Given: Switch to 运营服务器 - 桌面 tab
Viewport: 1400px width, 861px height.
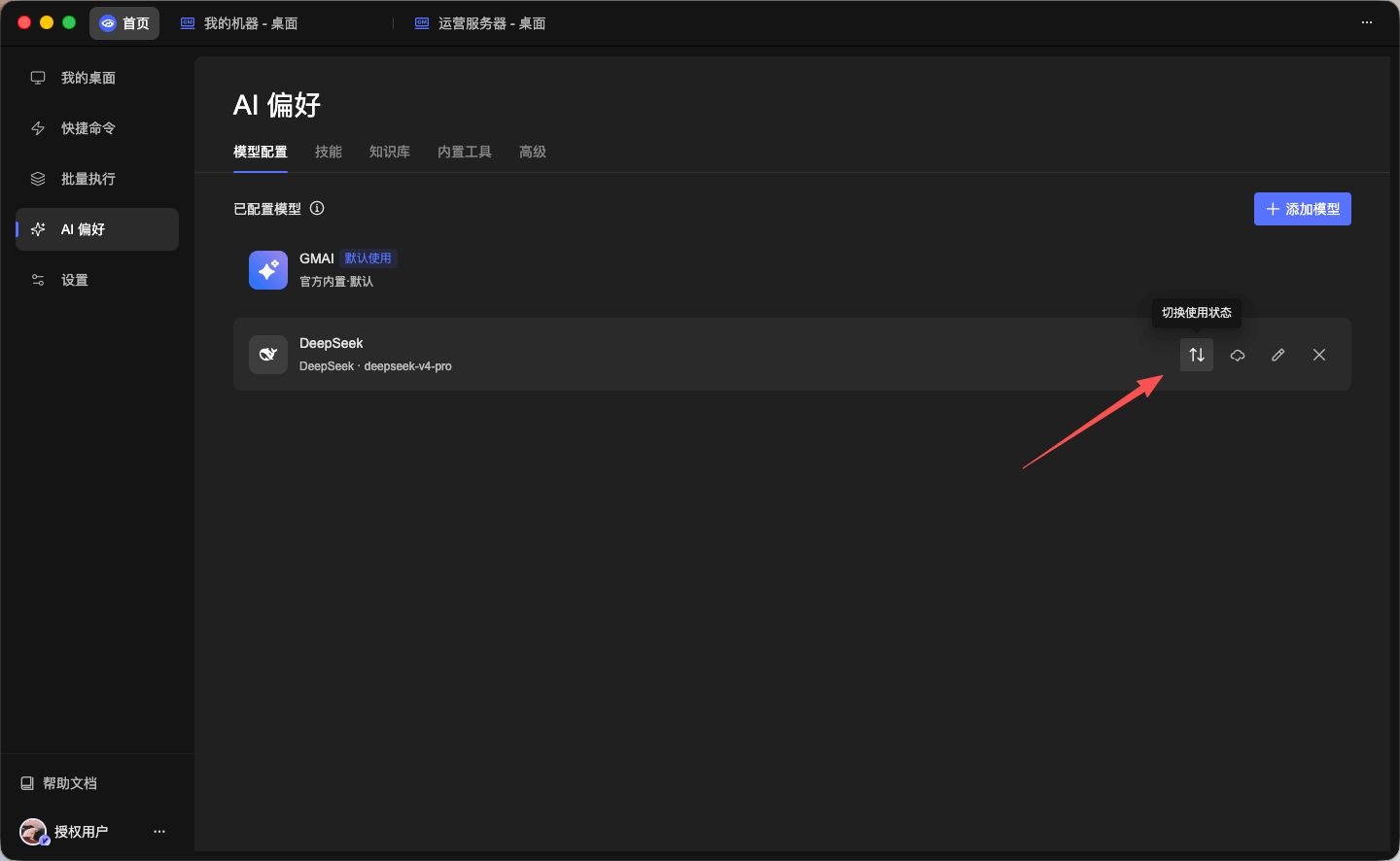Looking at the screenshot, I should [x=480, y=23].
